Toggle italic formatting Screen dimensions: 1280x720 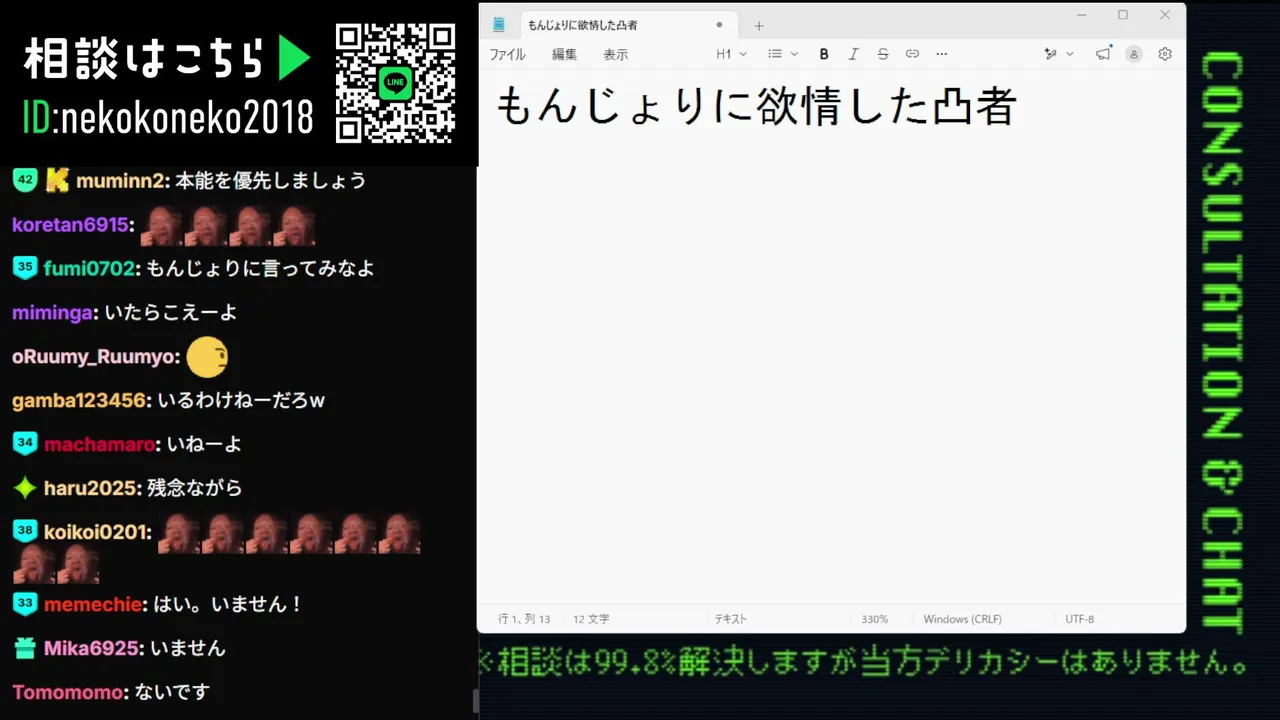(x=853, y=54)
